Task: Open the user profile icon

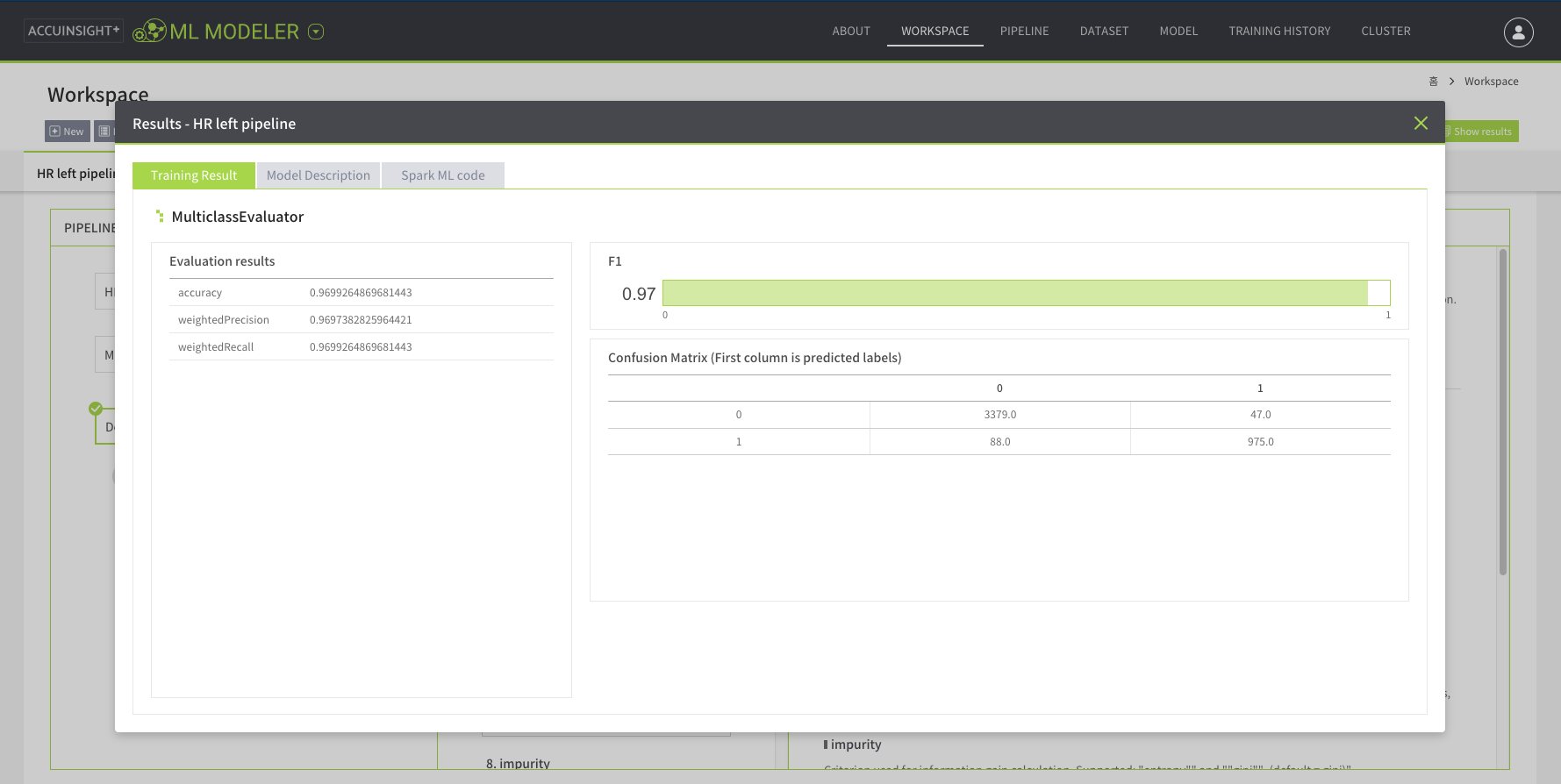Action: click(x=1518, y=32)
